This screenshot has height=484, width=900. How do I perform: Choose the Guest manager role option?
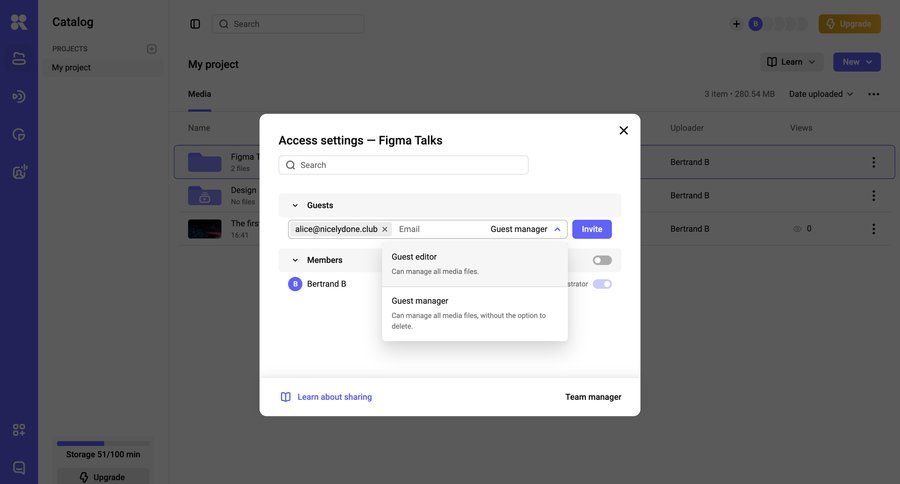(475, 313)
